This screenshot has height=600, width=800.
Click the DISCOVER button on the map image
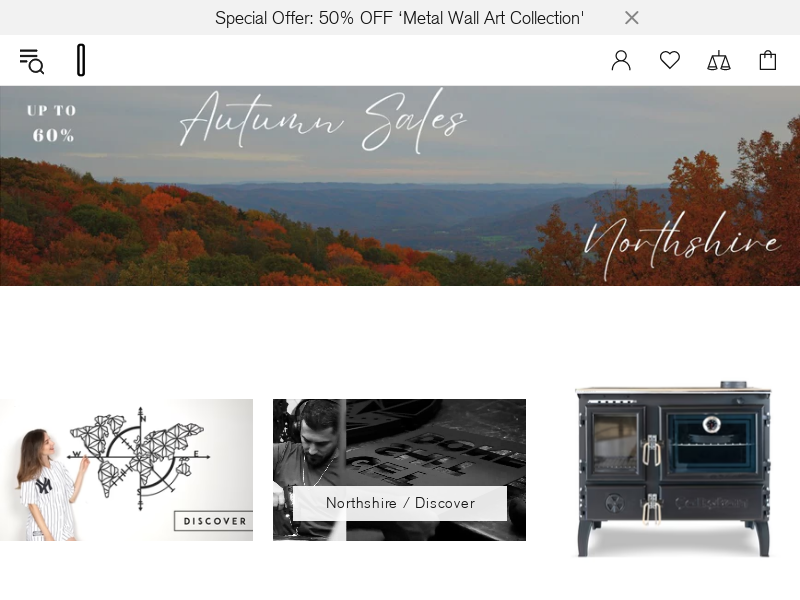point(214,521)
